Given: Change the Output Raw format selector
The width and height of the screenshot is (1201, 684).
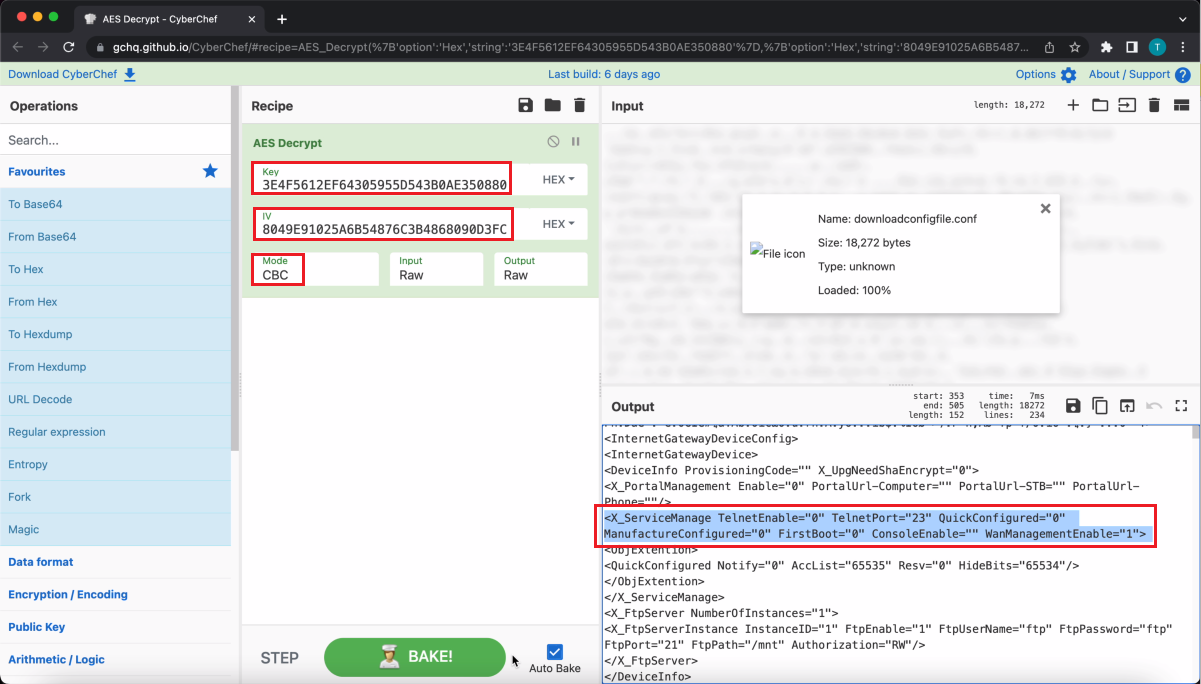Looking at the screenshot, I should tap(541, 269).
